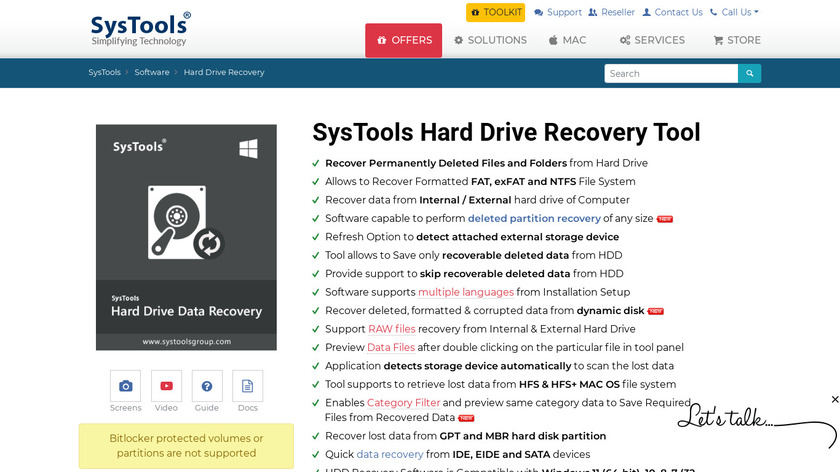Screen dimensions: 840x472
Task: Click the cogs icon beside SERVICES
Action: tap(625, 40)
